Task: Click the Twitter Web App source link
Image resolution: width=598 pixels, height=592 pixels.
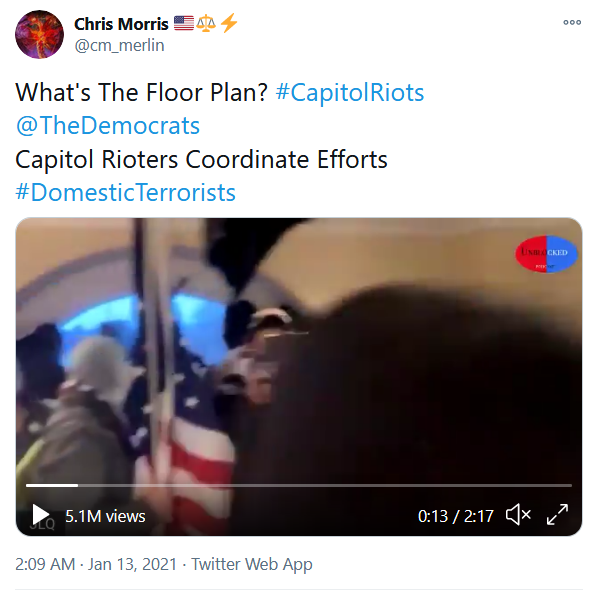Action: point(252,564)
